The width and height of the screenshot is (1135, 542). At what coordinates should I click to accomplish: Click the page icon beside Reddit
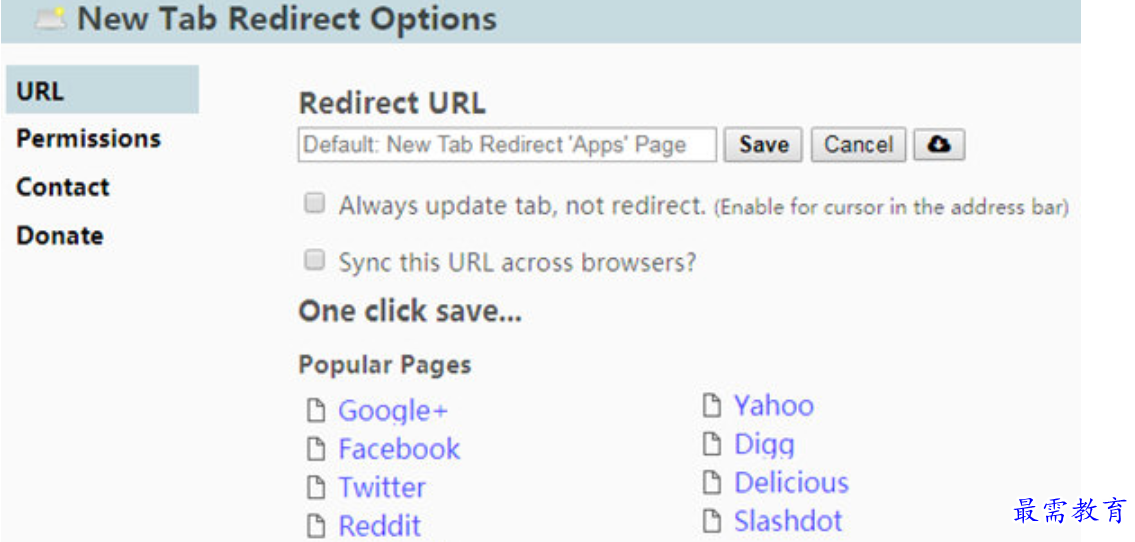tap(315, 525)
